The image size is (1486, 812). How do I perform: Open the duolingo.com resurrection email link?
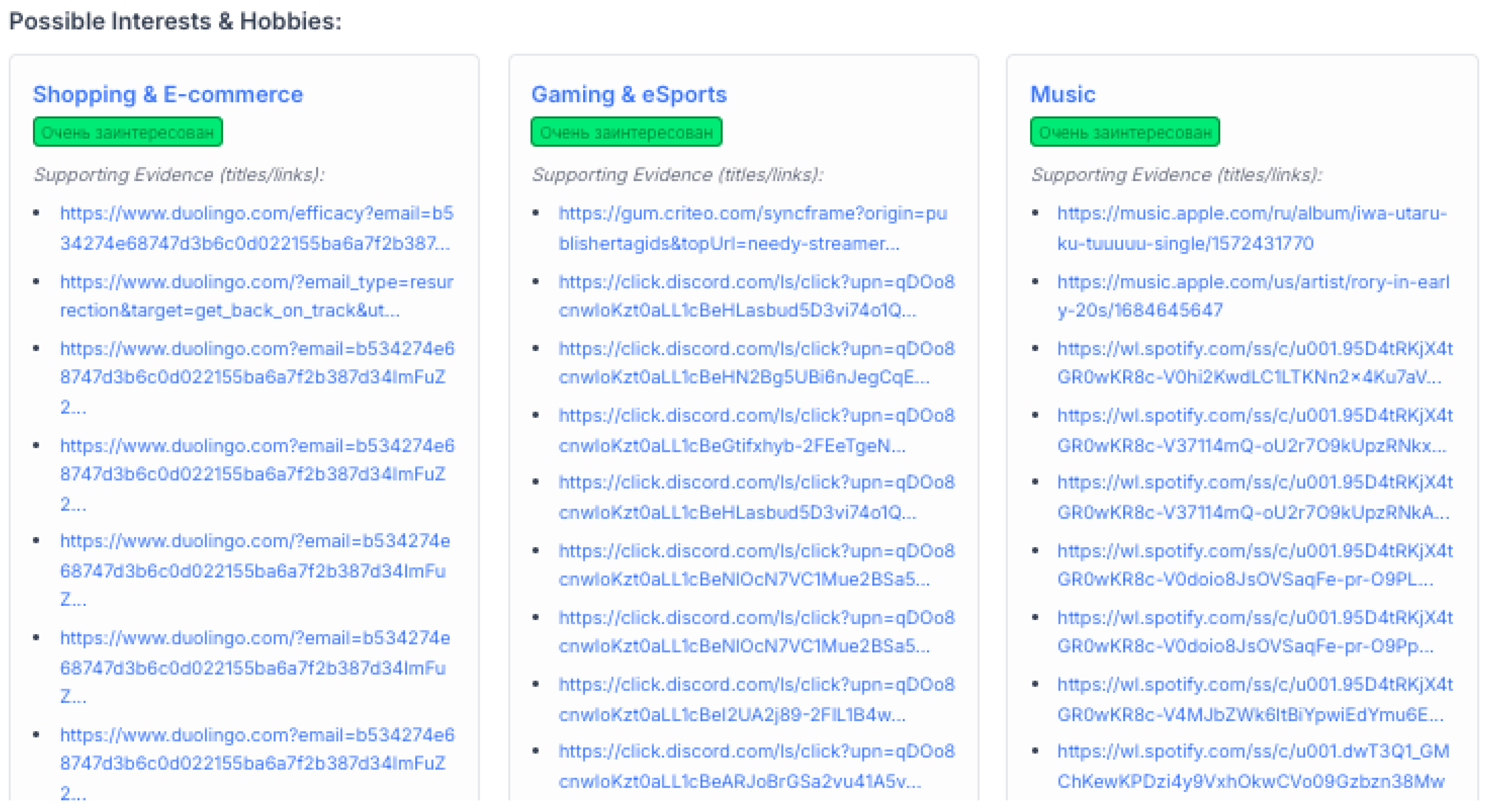[257, 296]
